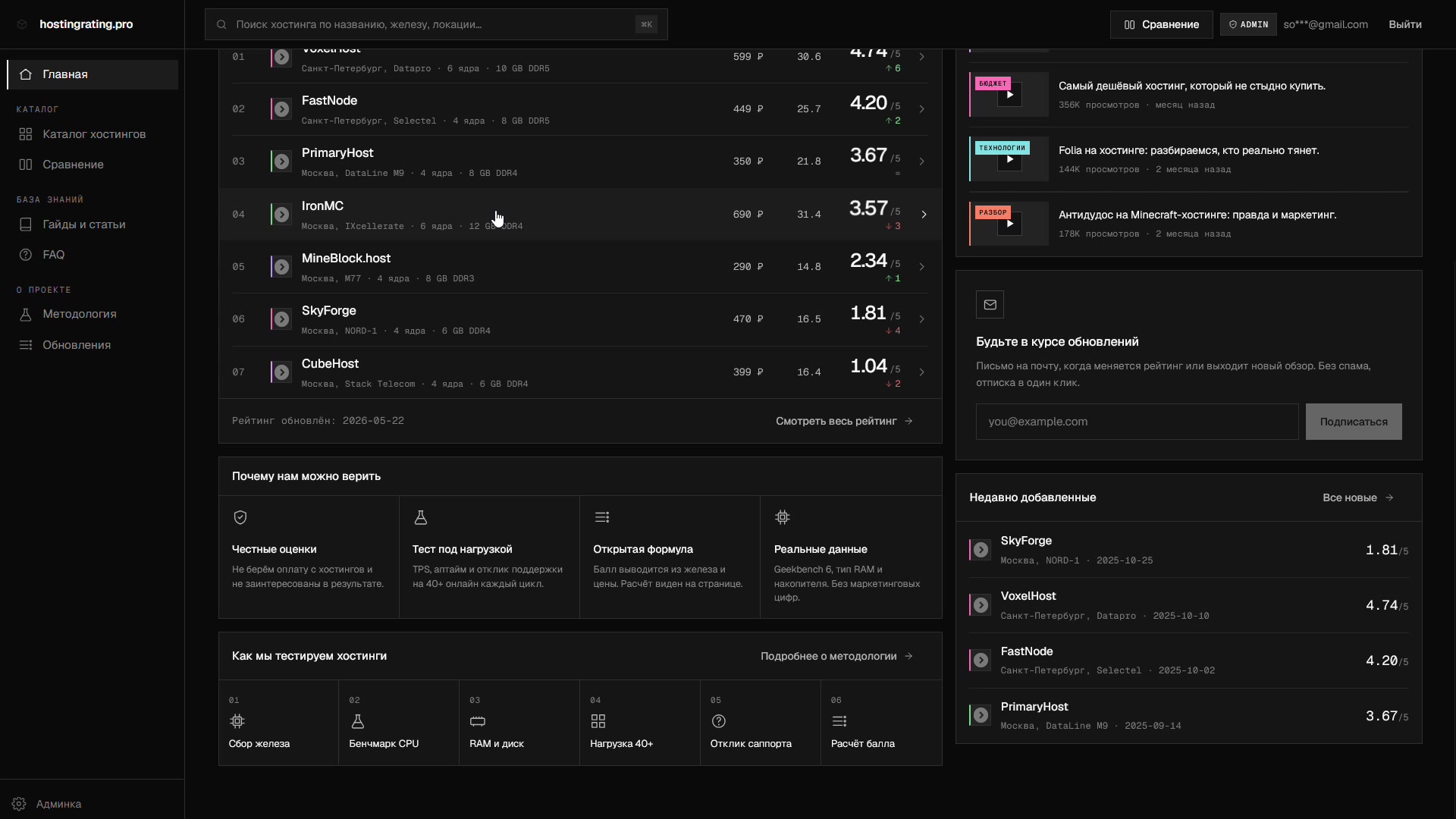
Task: Click the list icon for Открытая формула
Action: tap(602, 517)
